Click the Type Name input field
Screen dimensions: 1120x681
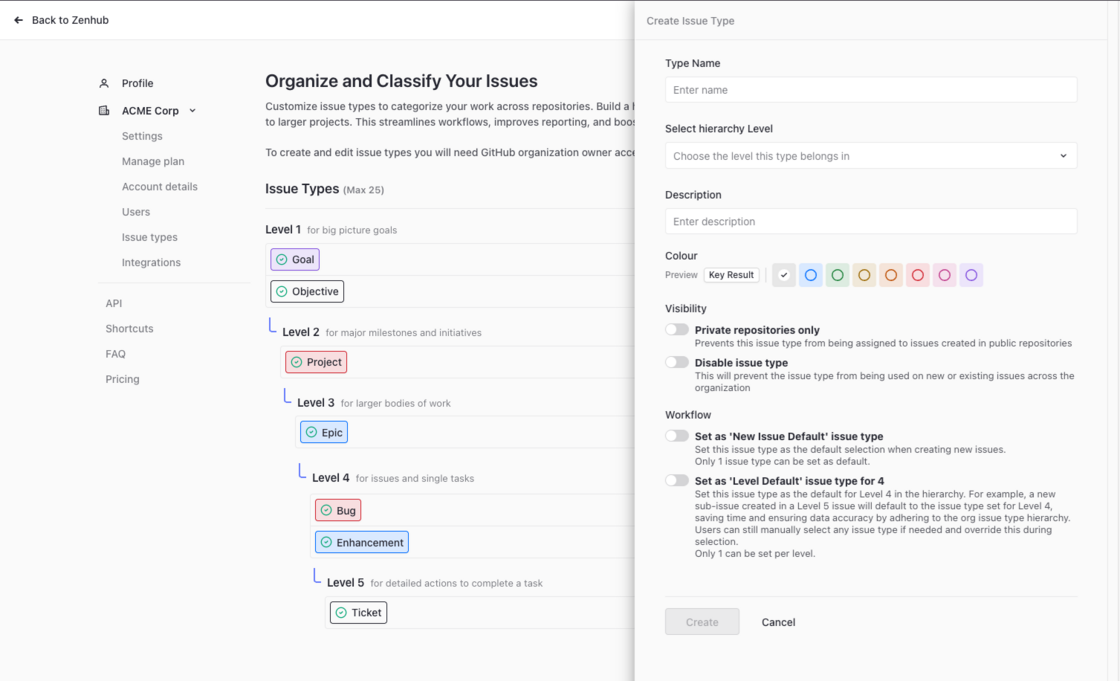coord(871,90)
